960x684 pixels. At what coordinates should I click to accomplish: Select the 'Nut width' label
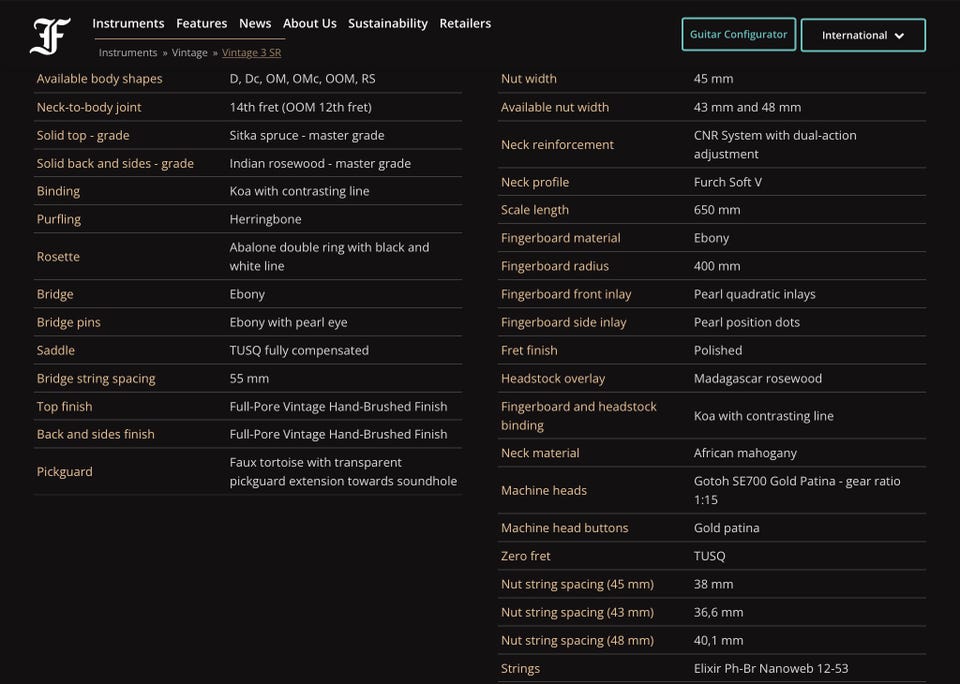(x=528, y=79)
